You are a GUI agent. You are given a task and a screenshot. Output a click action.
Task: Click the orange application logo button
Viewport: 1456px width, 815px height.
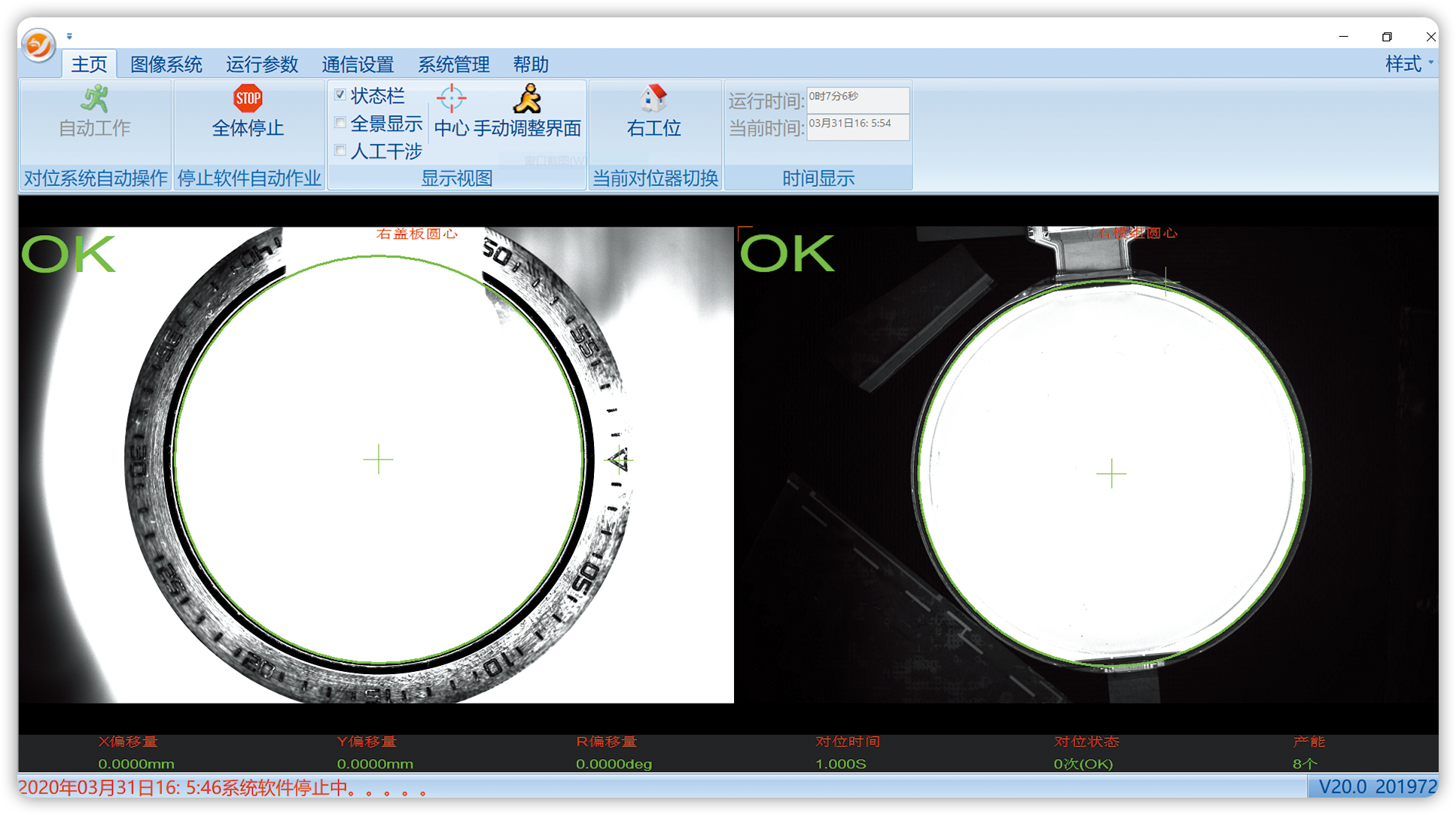38,45
